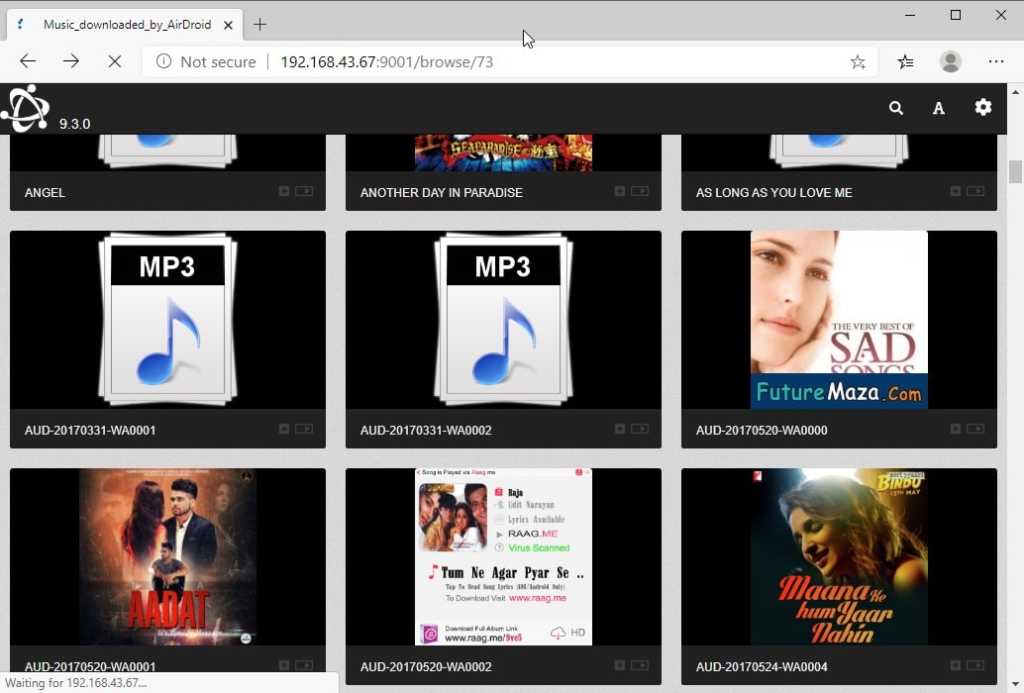Open the AUD-20170520-WA0002 title link

pos(426,667)
